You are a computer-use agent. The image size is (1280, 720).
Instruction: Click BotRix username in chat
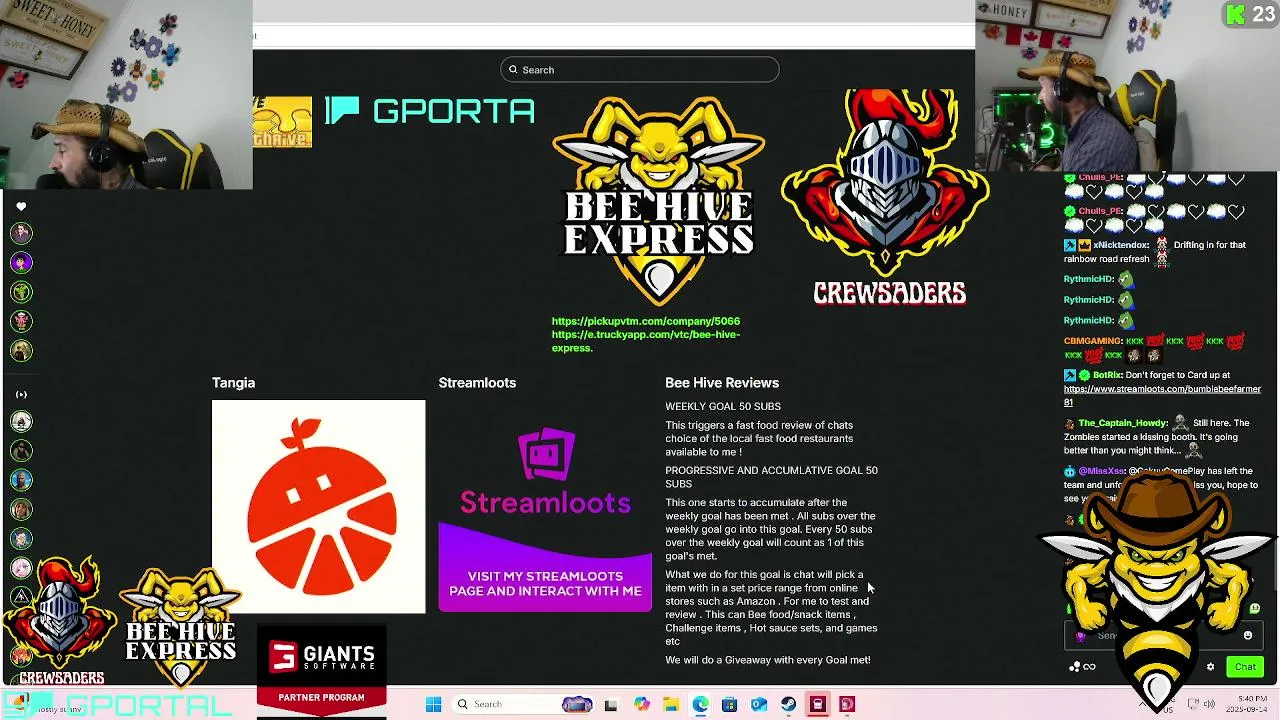click(x=1106, y=375)
